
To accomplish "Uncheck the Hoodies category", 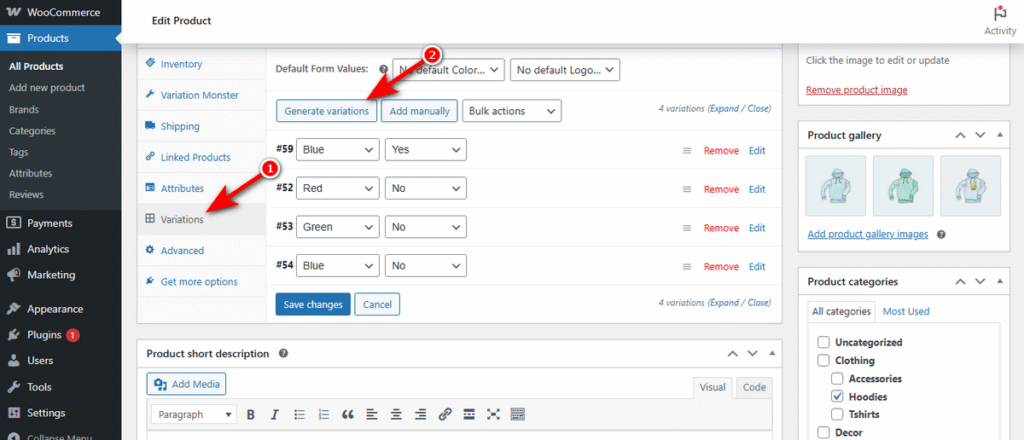I will click(837, 396).
